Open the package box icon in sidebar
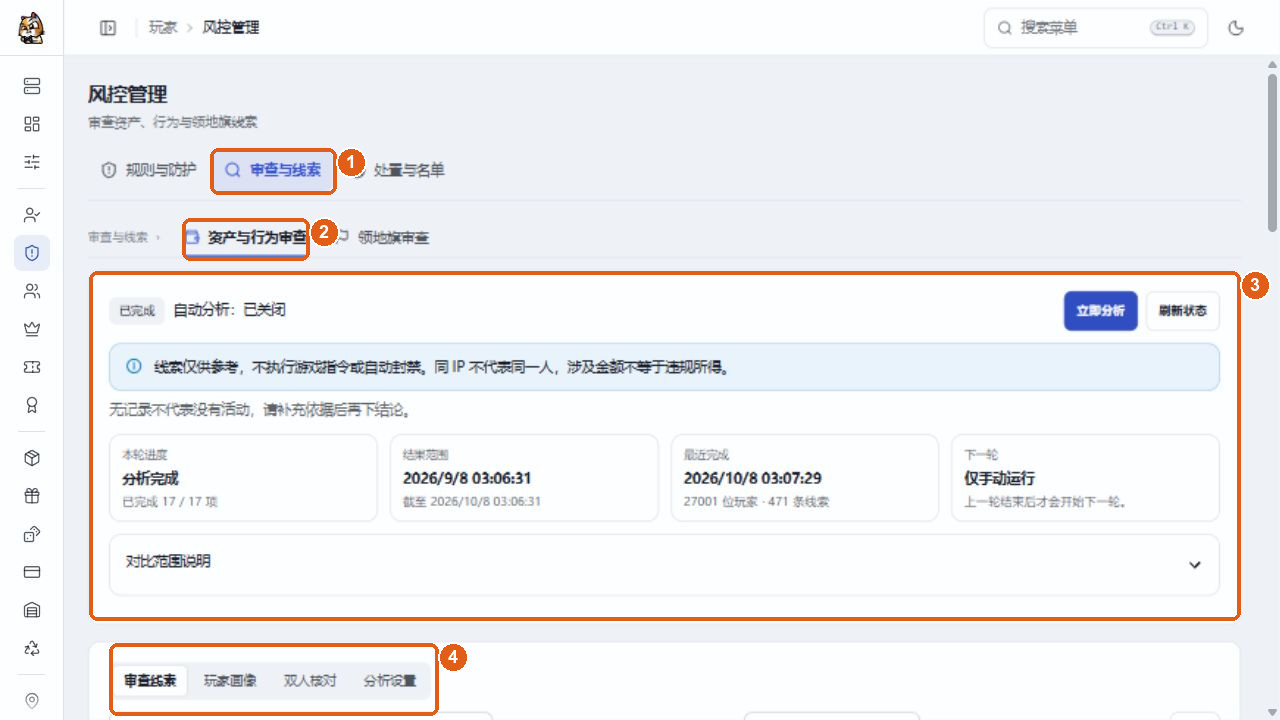Viewport: 1280px width, 720px height. [x=32, y=458]
